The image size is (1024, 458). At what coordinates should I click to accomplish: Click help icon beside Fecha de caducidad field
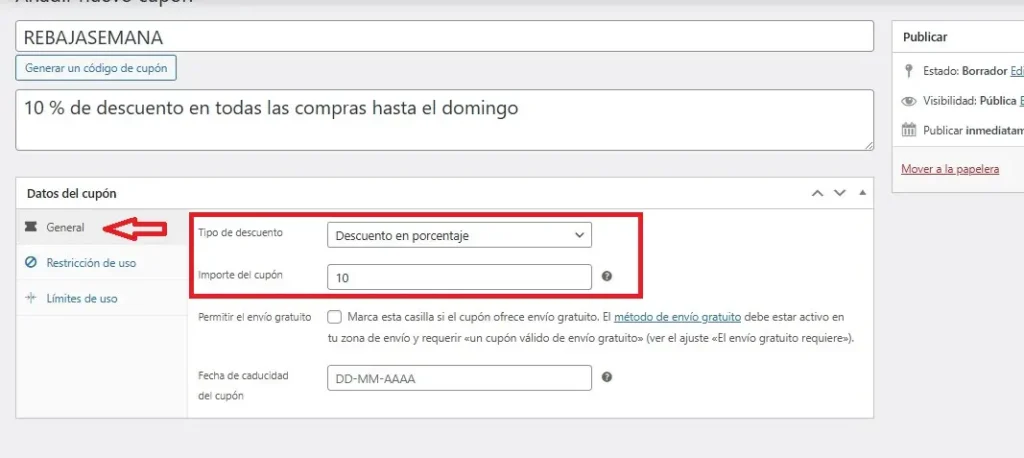[x=607, y=378]
